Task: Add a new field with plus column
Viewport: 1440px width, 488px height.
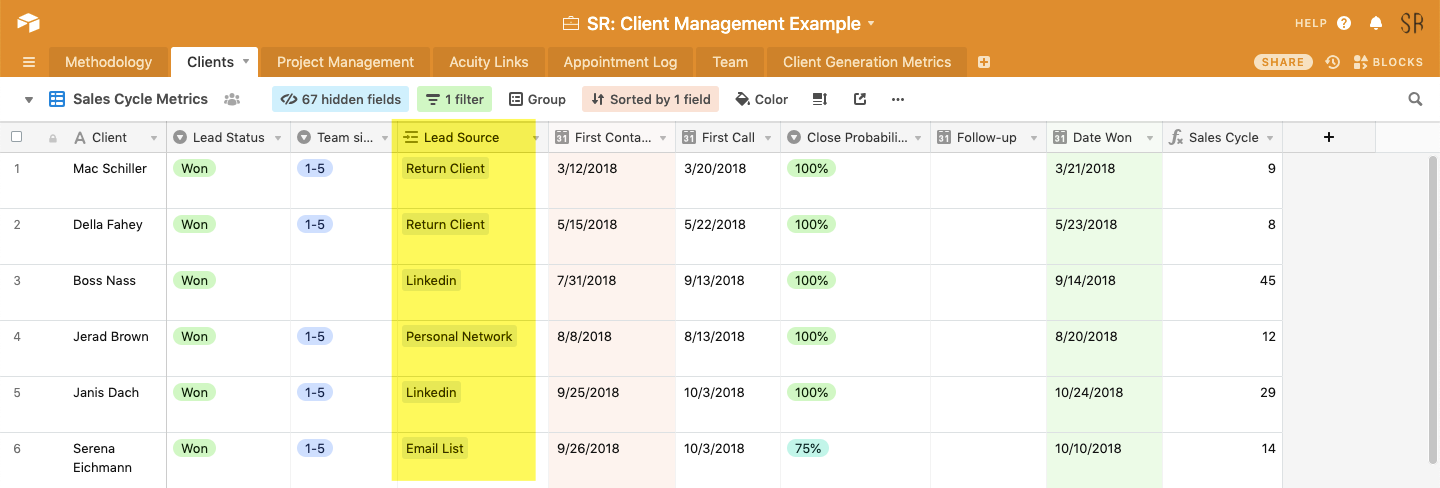Action: click(x=1328, y=137)
